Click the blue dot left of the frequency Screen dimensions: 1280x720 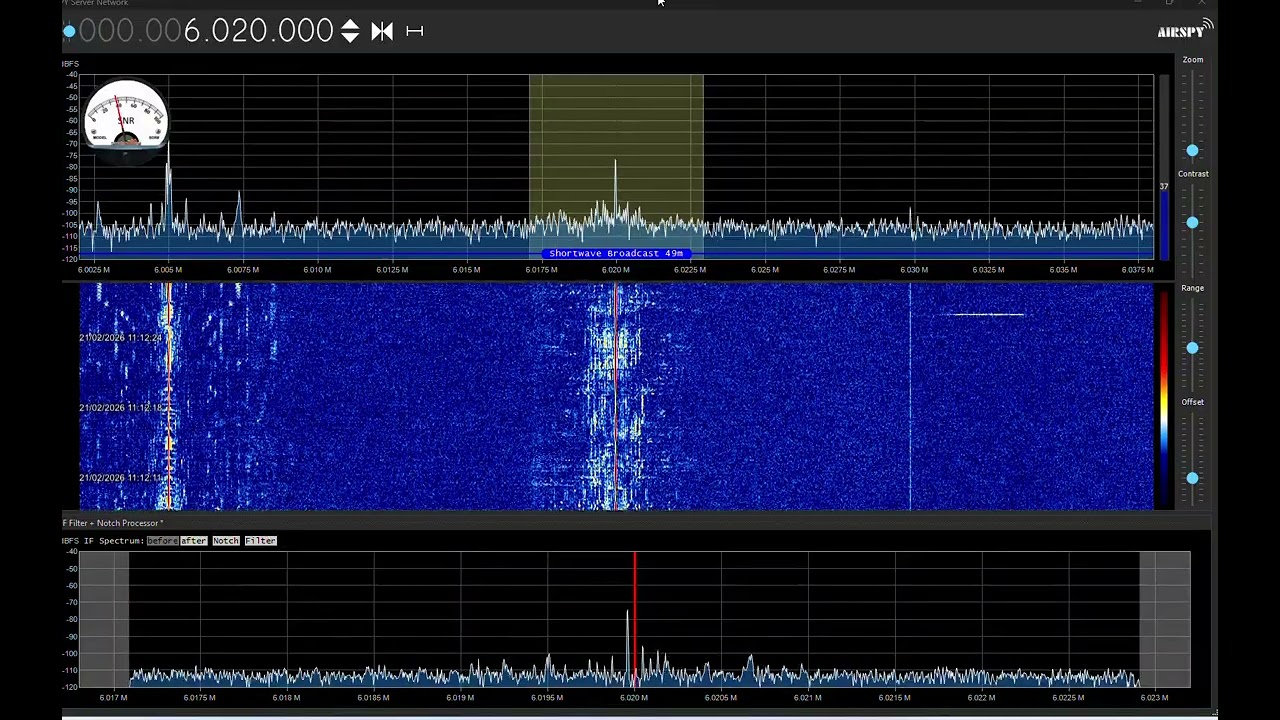(69, 32)
